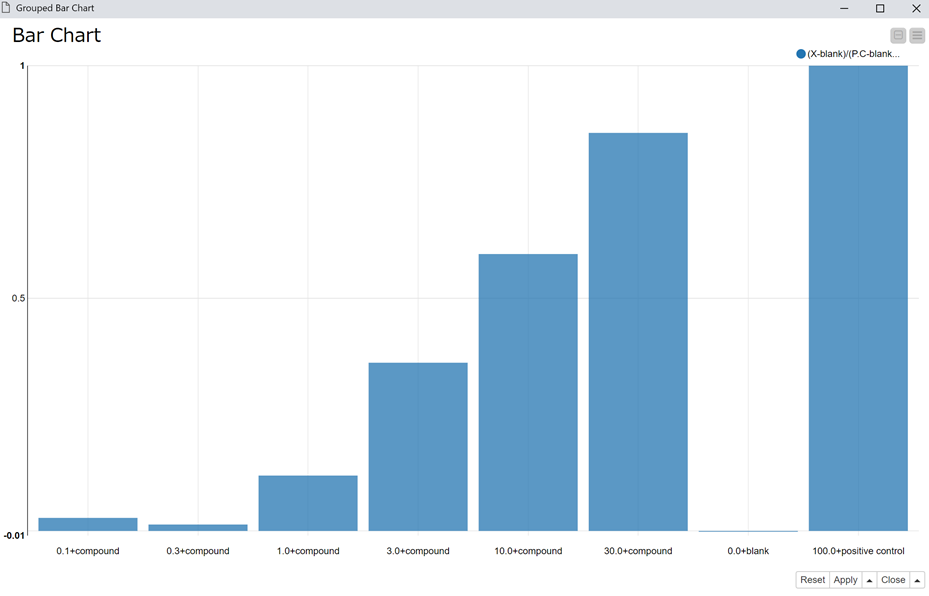
Task: Click the 10.0+compound axis label
Action: click(528, 551)
